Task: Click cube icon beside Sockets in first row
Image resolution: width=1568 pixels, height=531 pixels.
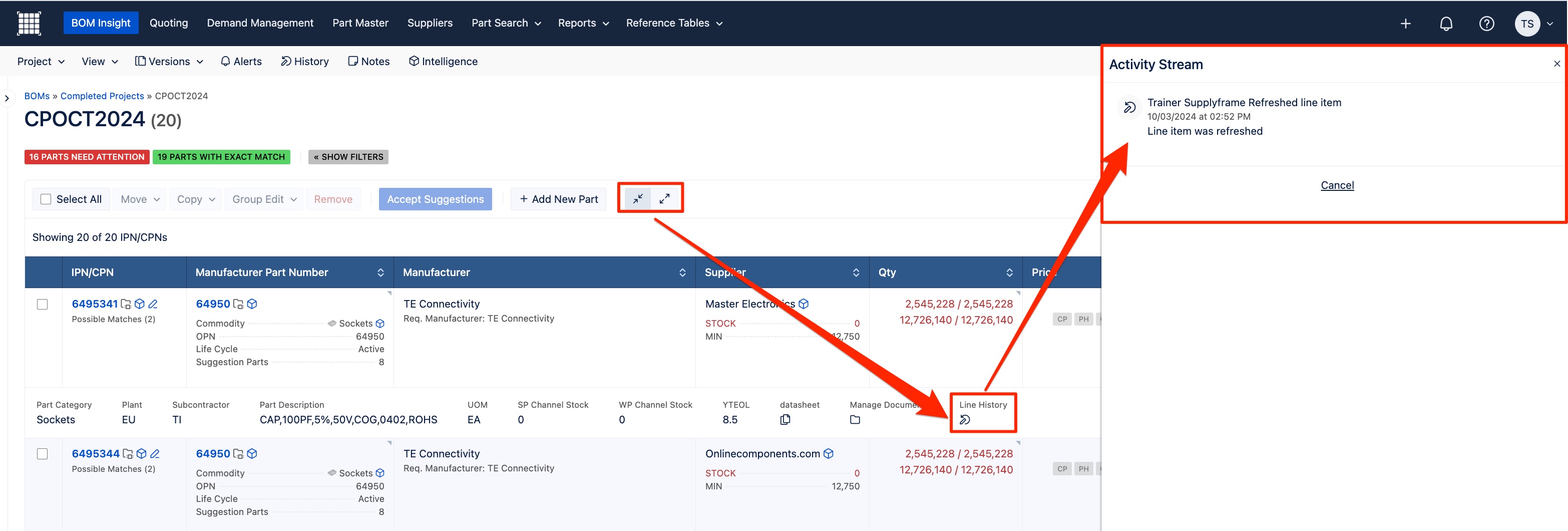Action: coord(380,323)
